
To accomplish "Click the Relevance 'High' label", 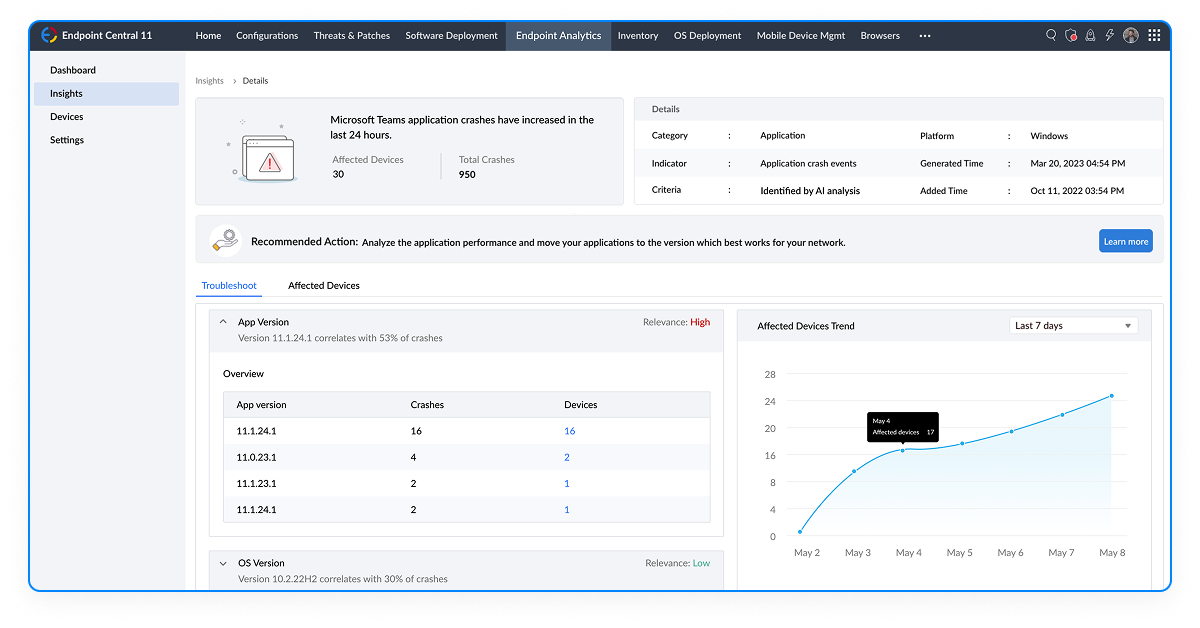I will click(700, 322).
